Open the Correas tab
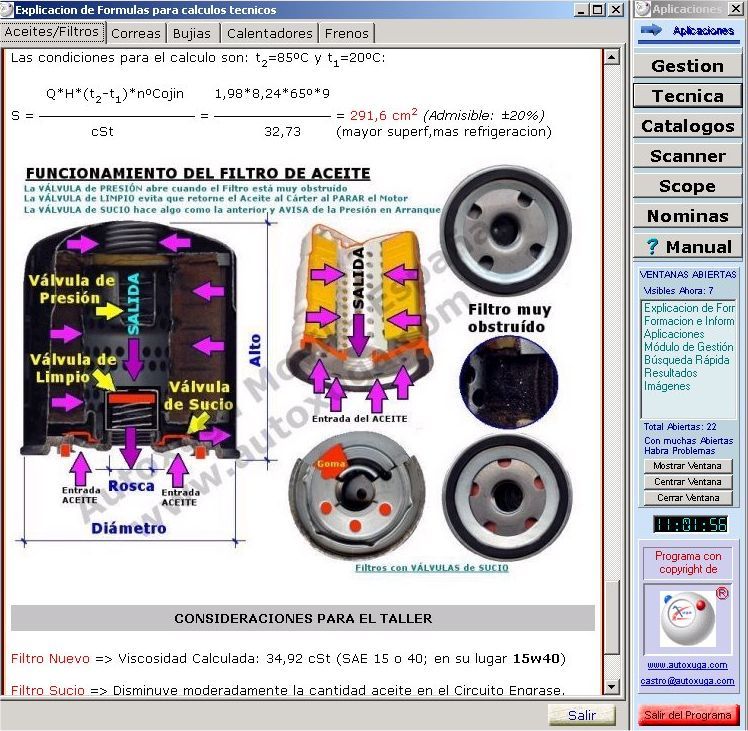Image resolution: width=748 pixels, height=731 pixels. (135, 33)
